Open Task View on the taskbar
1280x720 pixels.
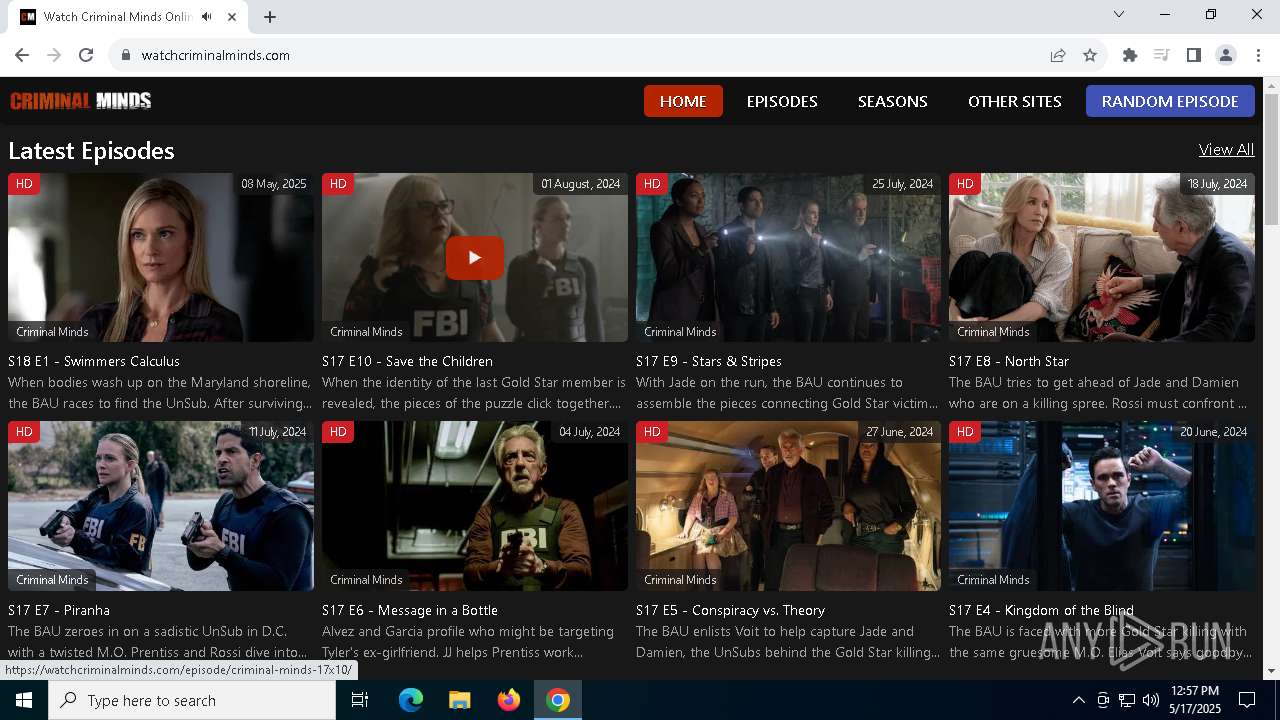360,700
